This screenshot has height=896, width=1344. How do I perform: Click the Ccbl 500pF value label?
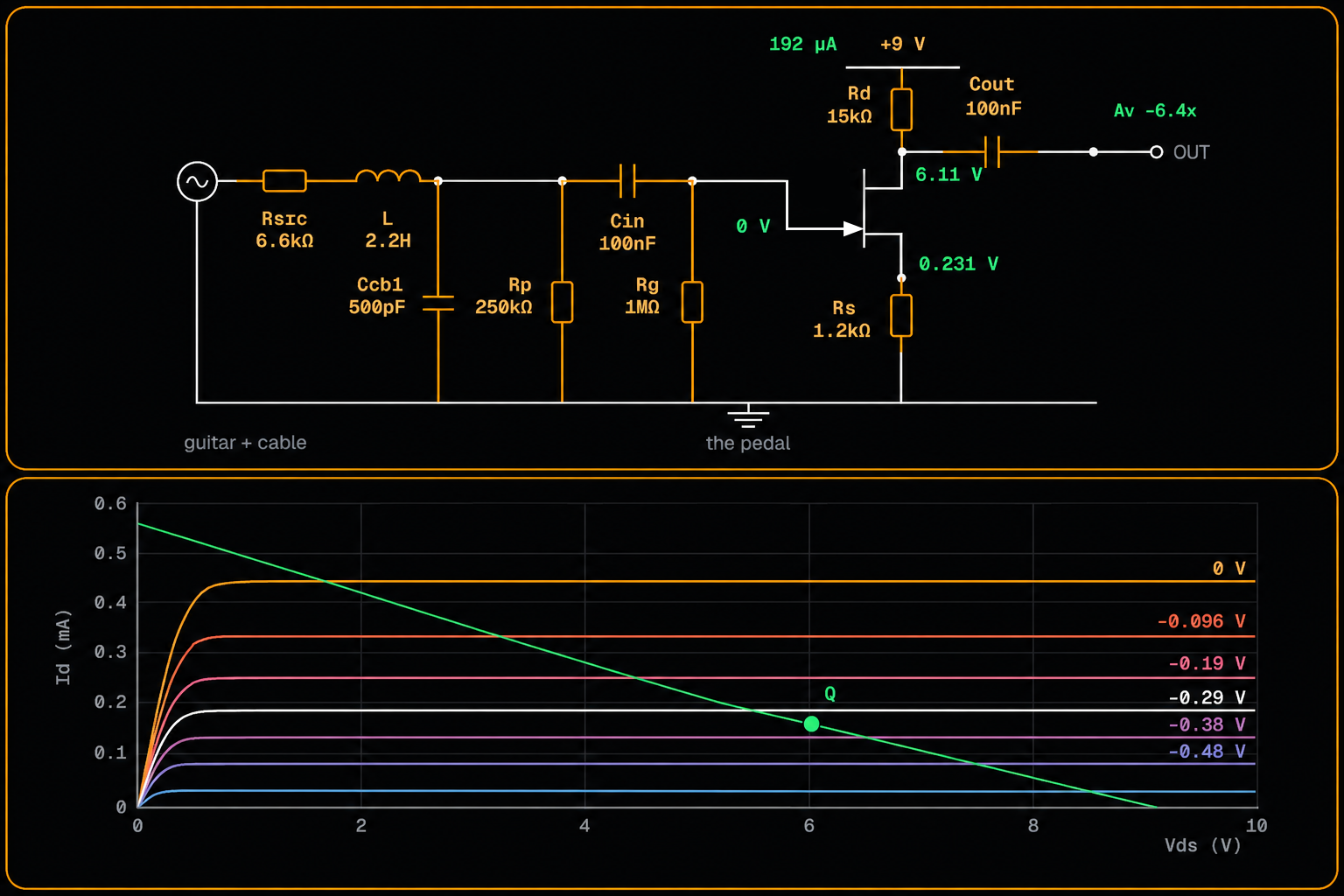coord(377,296)
